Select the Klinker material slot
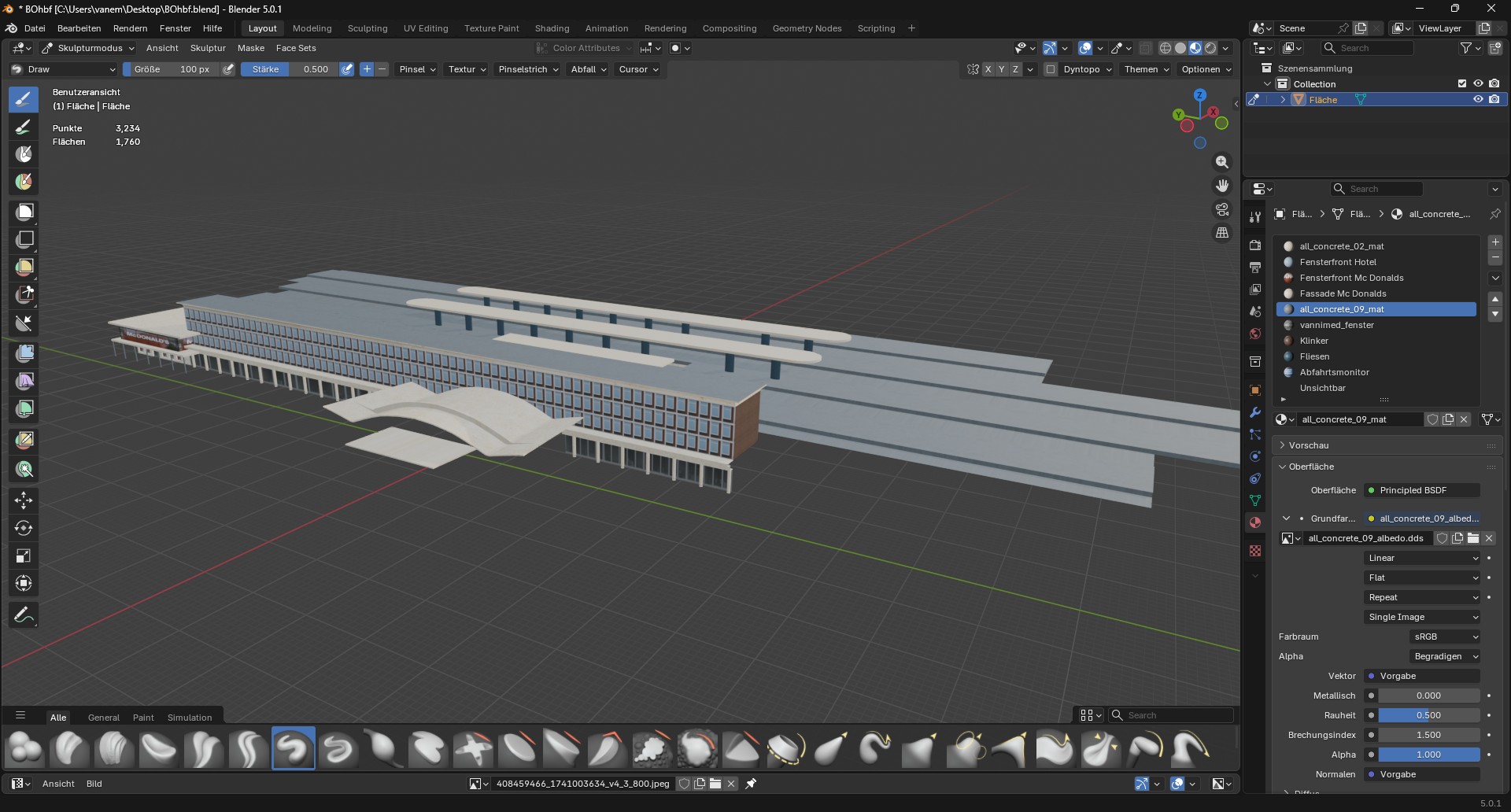This screenshot has width=1511, height=812. pyautogui.click(x=1313, y=341)
